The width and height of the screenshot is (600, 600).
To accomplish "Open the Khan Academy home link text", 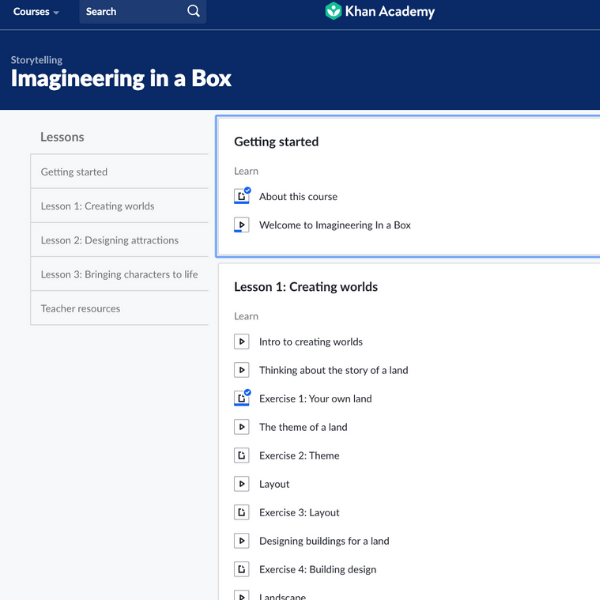I will 390,11.
